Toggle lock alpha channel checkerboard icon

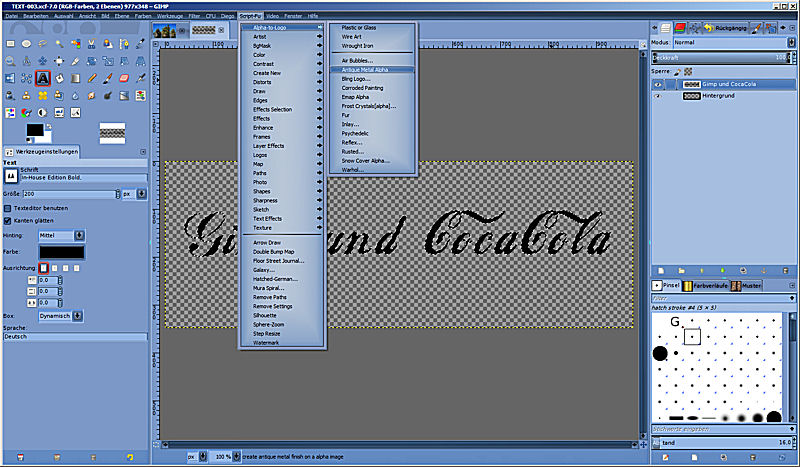point(688,71)
